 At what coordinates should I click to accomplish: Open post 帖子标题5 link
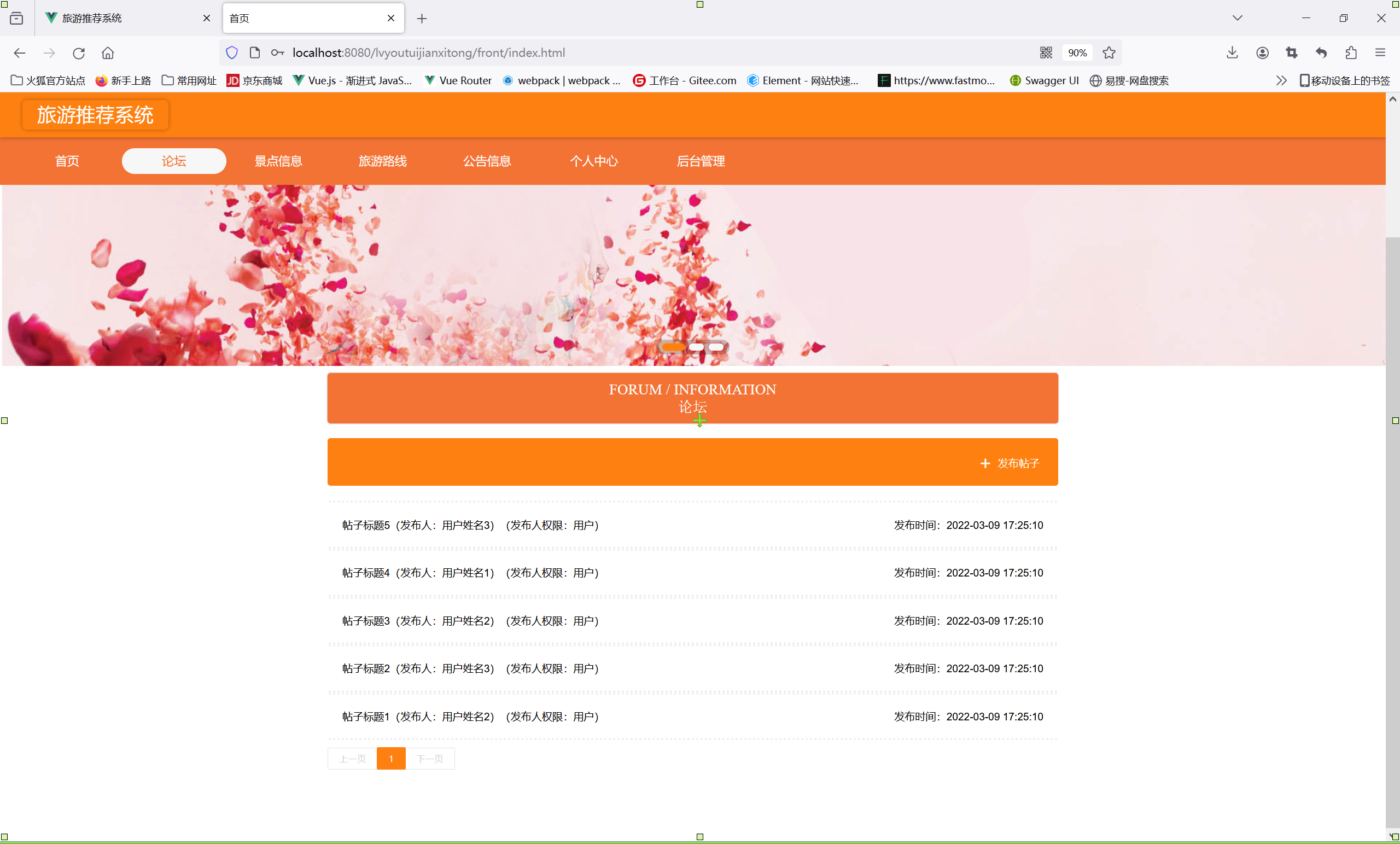366,525
